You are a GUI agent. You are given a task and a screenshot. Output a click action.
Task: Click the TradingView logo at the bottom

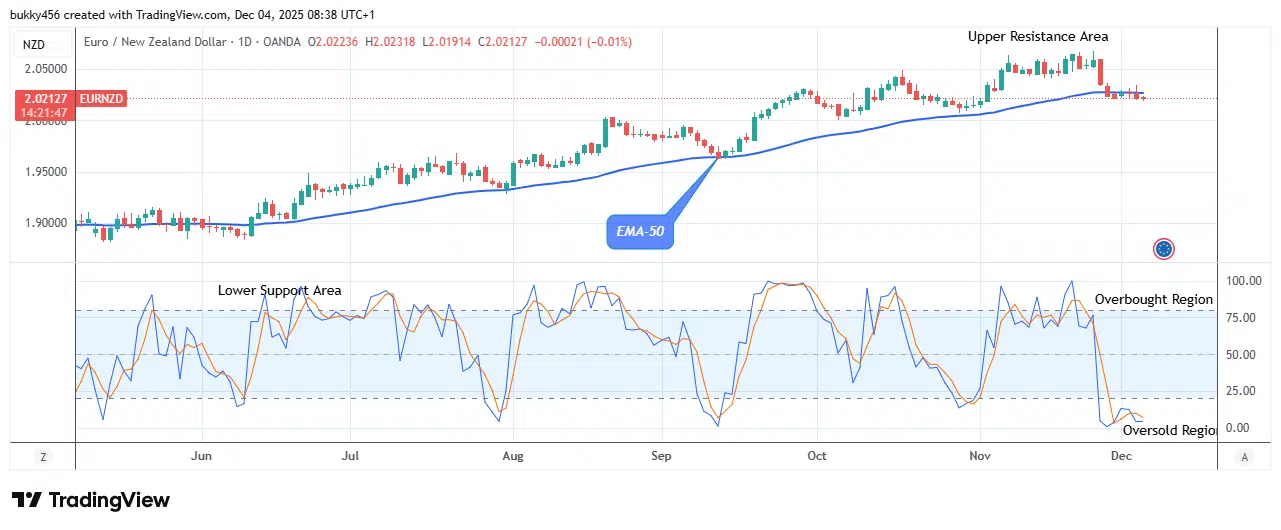click(91, 500)
